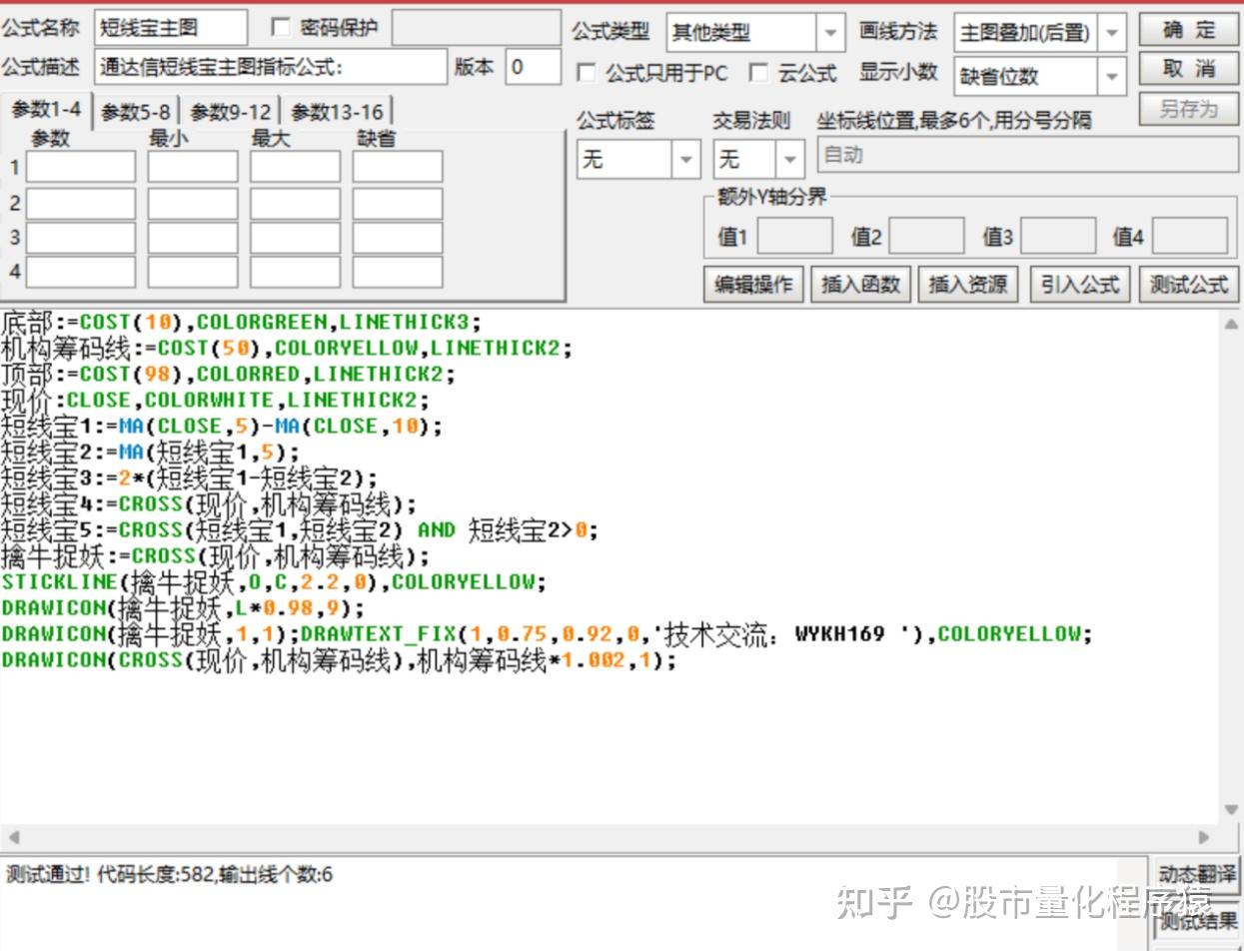This screenshot has width=1244, height=952.
Task: Click the 测试结果 test results button
Action: [1196, 920]
